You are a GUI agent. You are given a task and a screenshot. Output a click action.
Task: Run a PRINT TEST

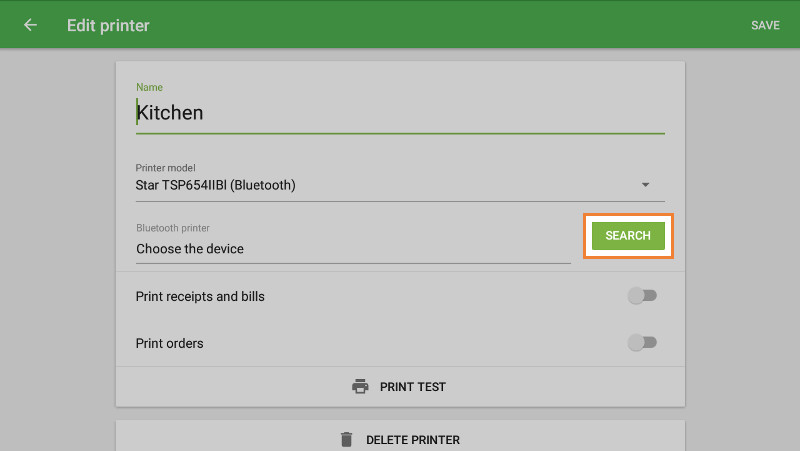coord(412,387)
